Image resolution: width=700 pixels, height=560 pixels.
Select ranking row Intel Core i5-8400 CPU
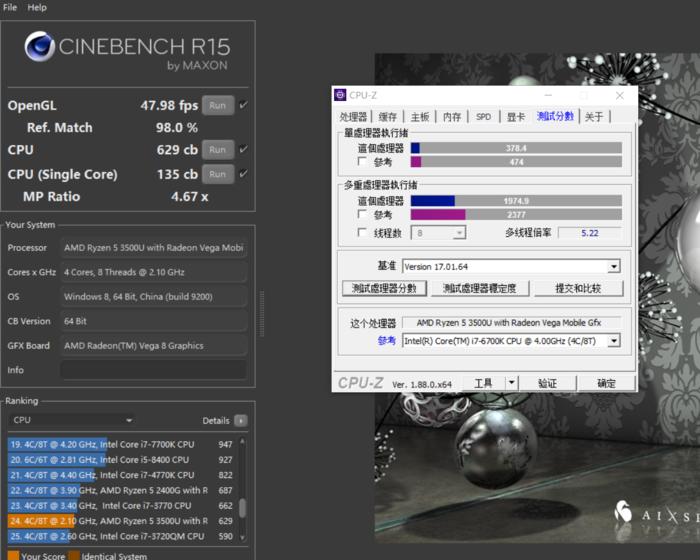[121, 460]
